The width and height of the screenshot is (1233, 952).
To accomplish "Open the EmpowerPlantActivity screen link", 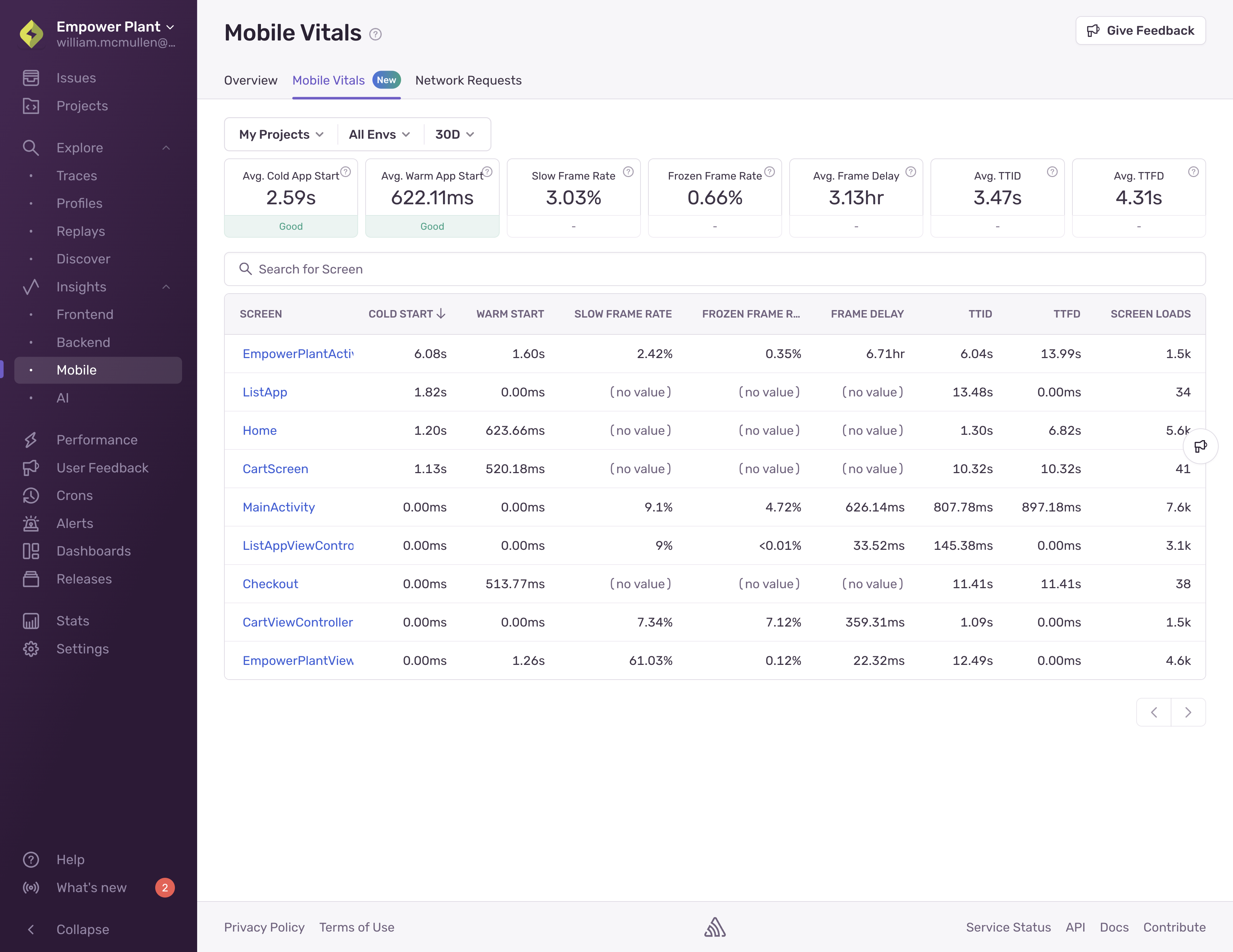I will pyautogui.click(x=298, y=353).
